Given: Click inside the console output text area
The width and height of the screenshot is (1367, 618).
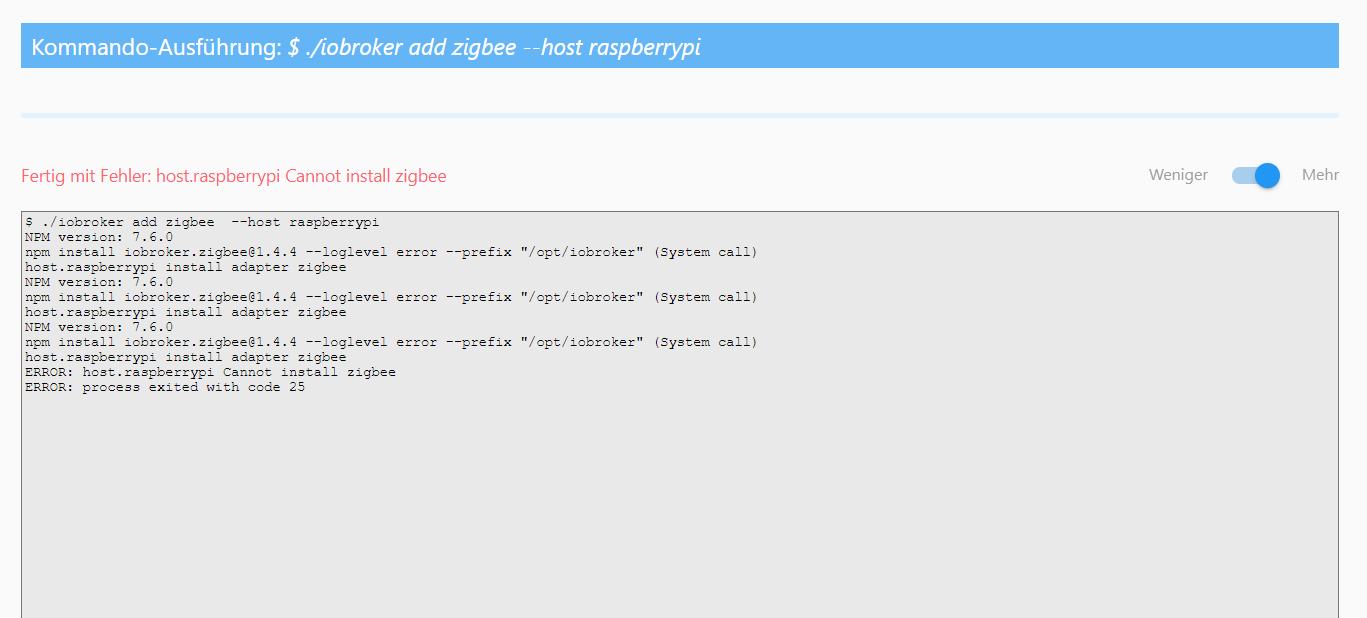Looking at the screenshot, I should coord(680,415).
